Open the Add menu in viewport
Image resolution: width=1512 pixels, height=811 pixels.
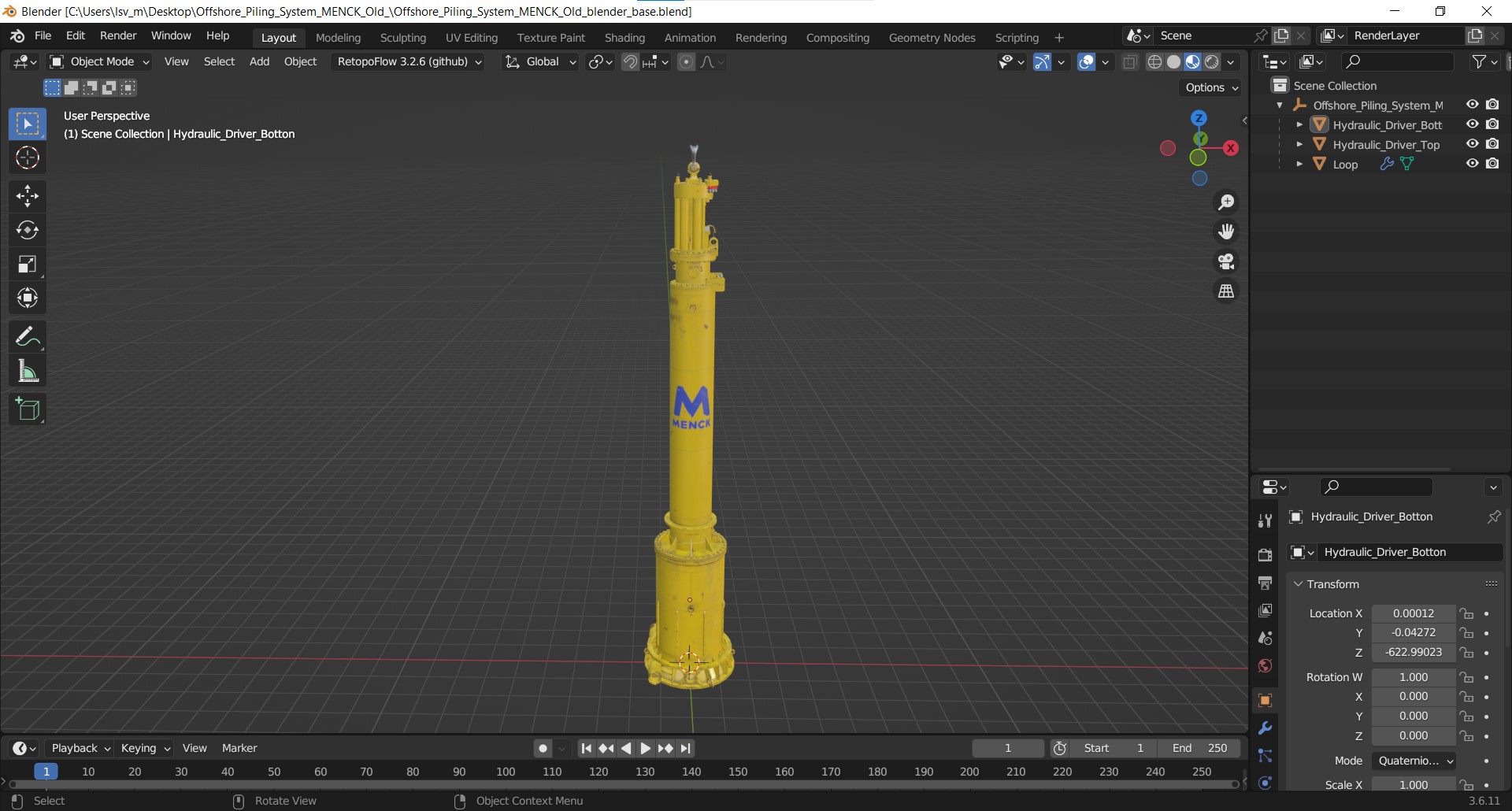click(259, 61)
